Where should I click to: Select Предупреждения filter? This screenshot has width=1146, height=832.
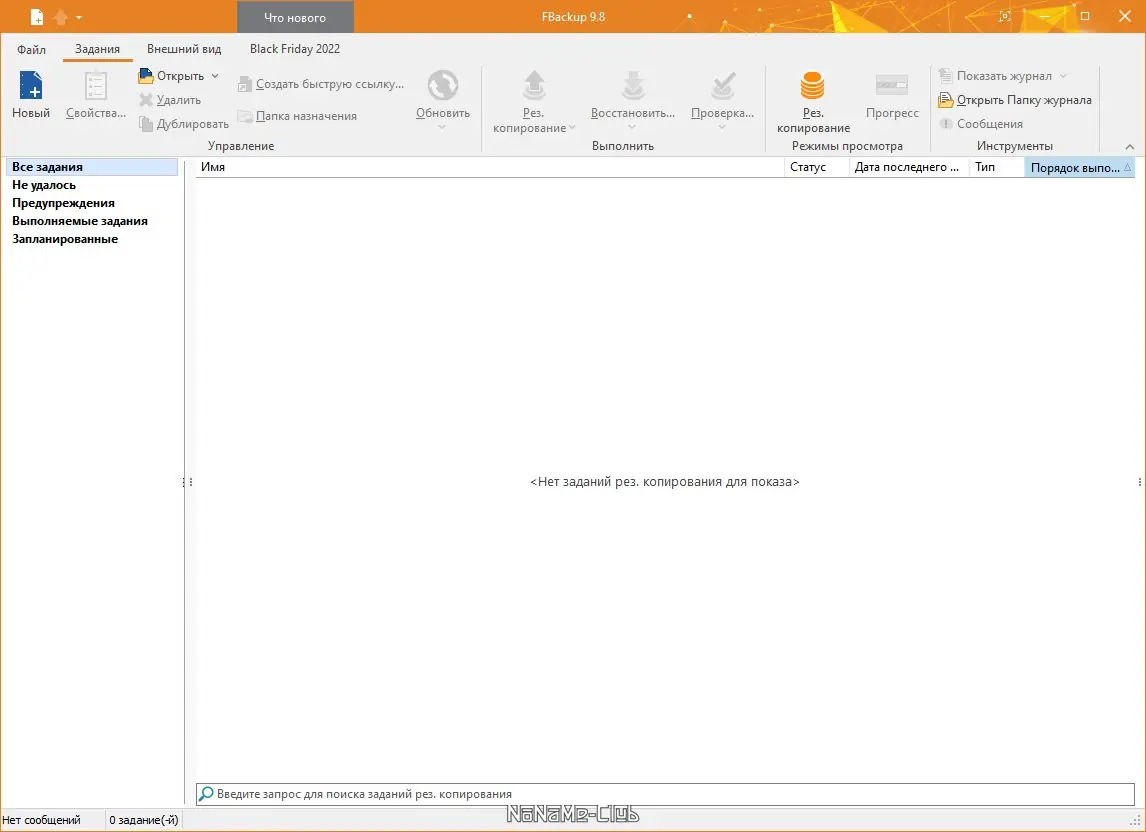[x=64, y=203]
